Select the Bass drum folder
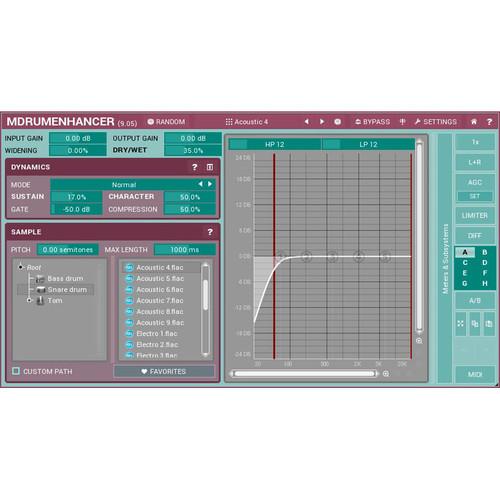Screen dimensions: 500x500 click(x=60, y=279)
